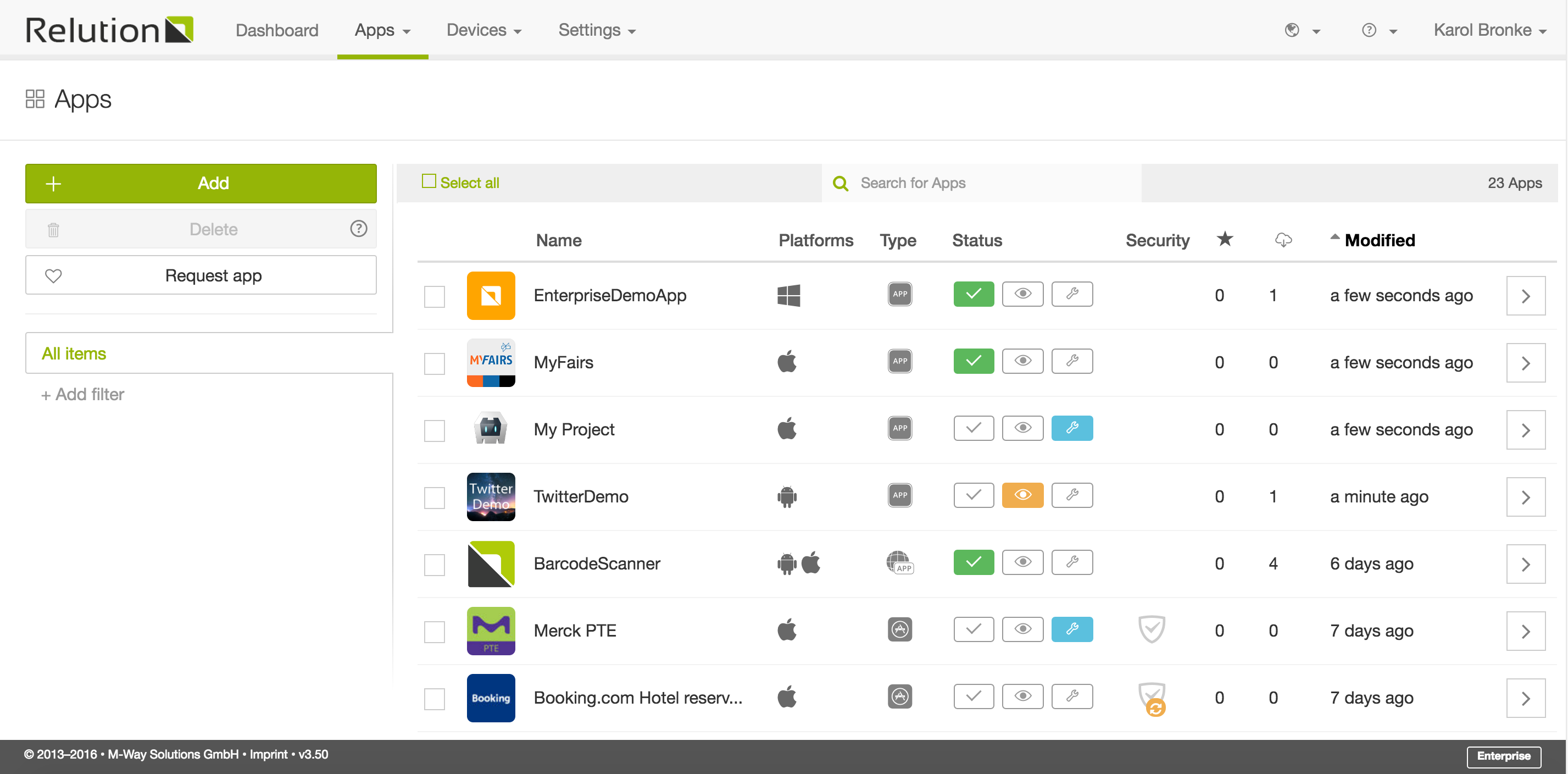Click the security shield icon for Merck PTE

point(1150,629)
